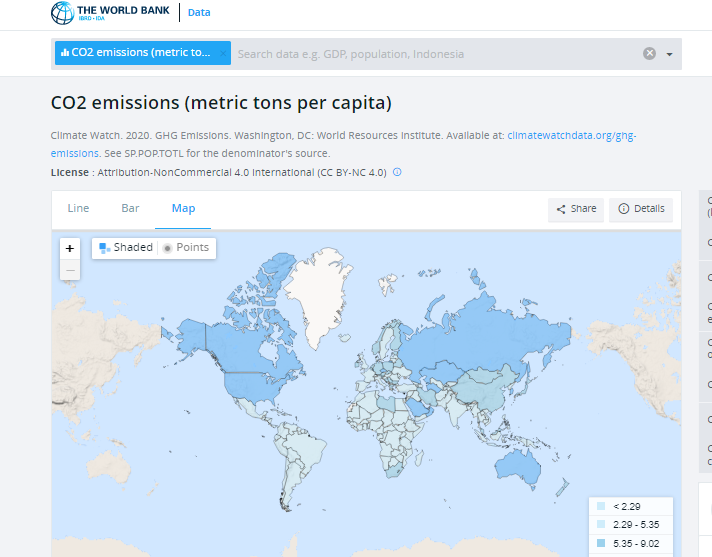Select the Map tab
This screenshot has height=557, width=712.
(183, 208)
